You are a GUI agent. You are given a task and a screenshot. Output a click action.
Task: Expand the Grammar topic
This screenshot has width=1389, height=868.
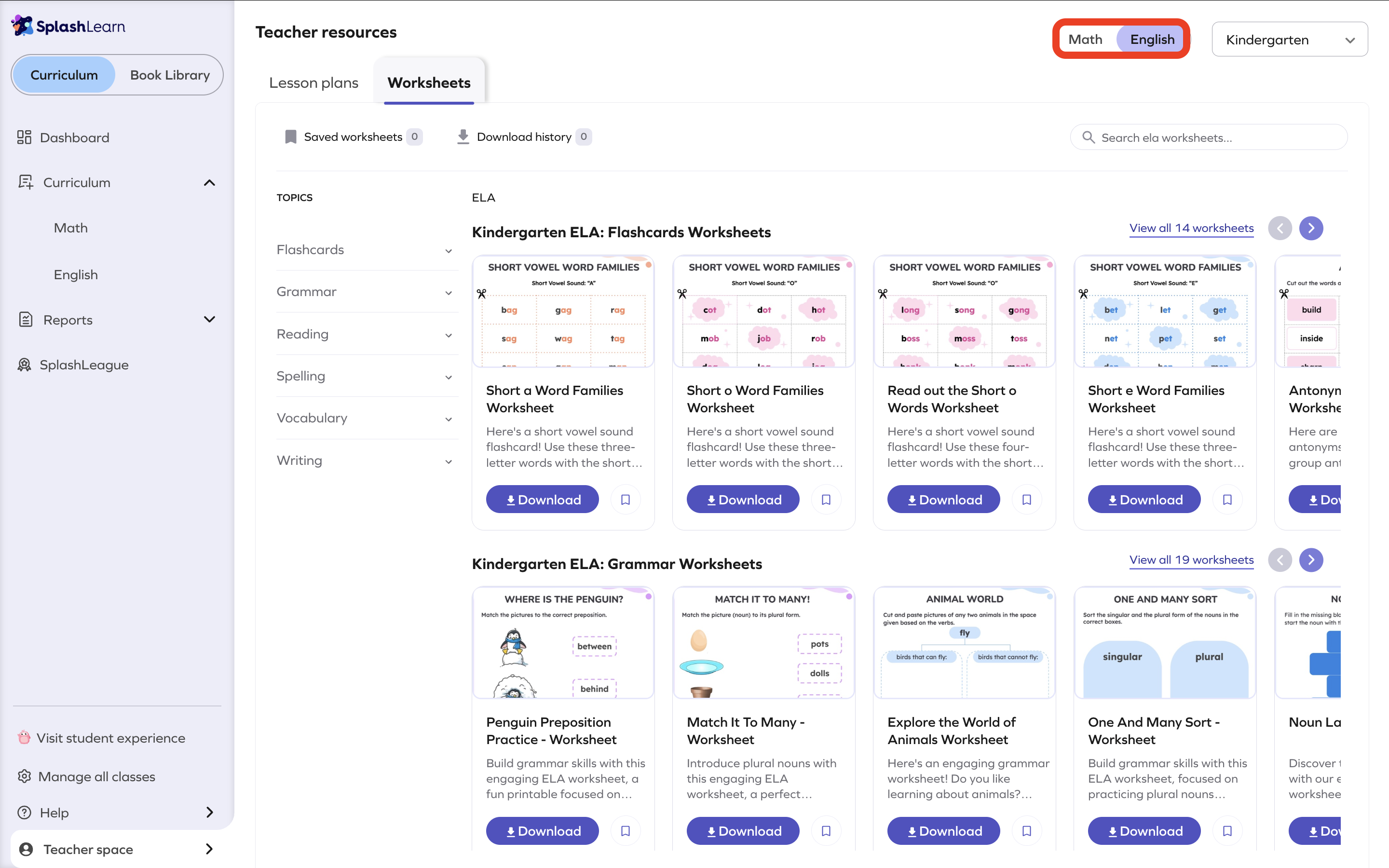pyautogui.click(x=368, y=292)
